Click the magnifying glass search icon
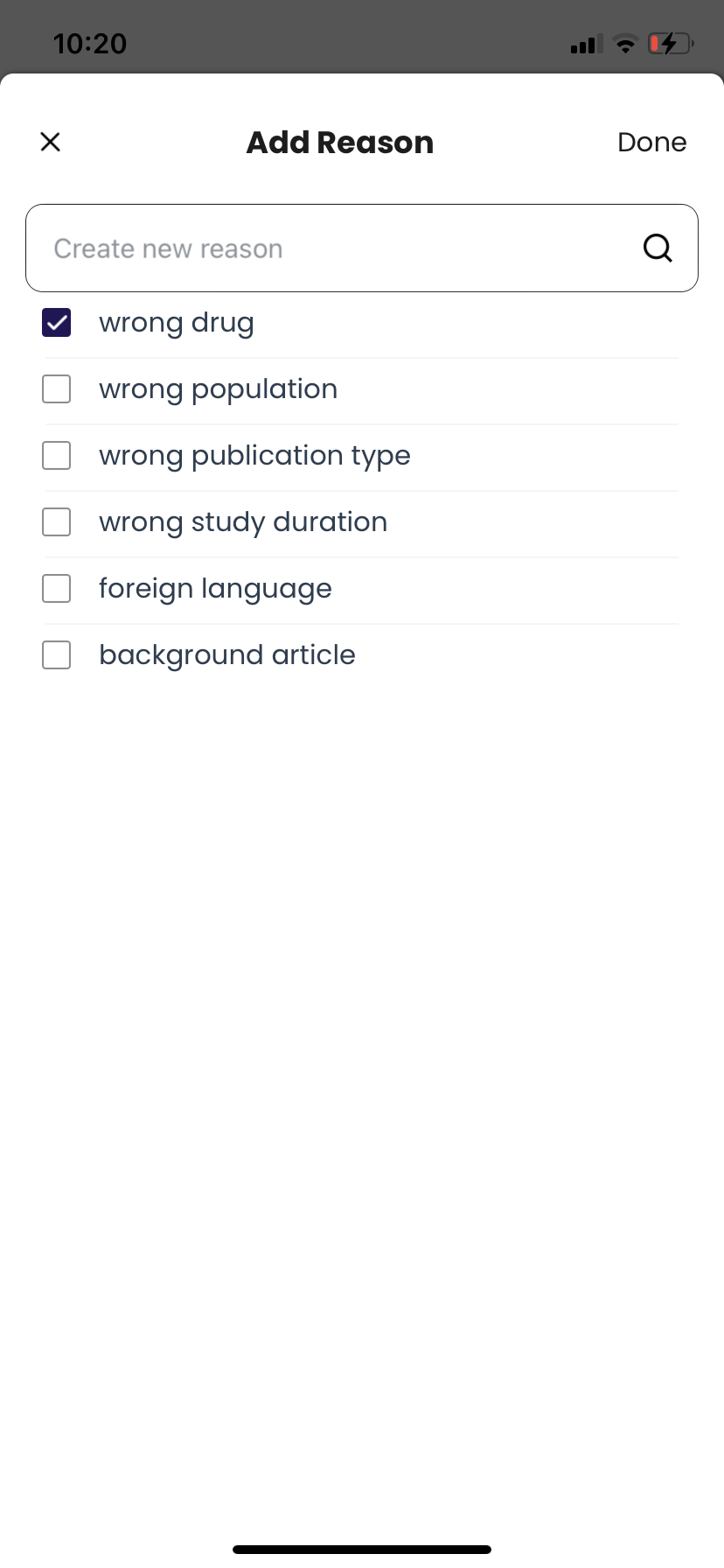 click(x=658, y=248)
